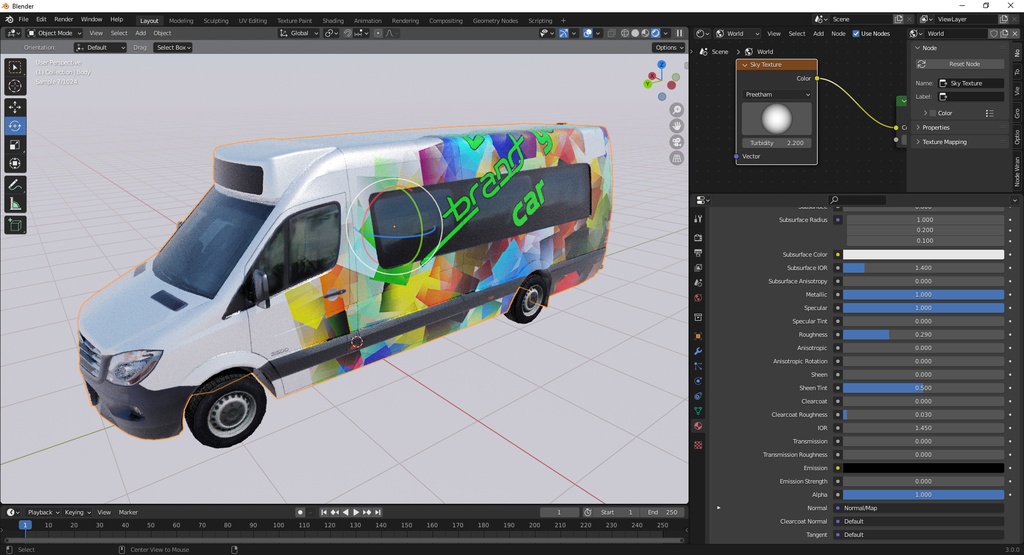Open the Render menu

[x=63, y=19]
